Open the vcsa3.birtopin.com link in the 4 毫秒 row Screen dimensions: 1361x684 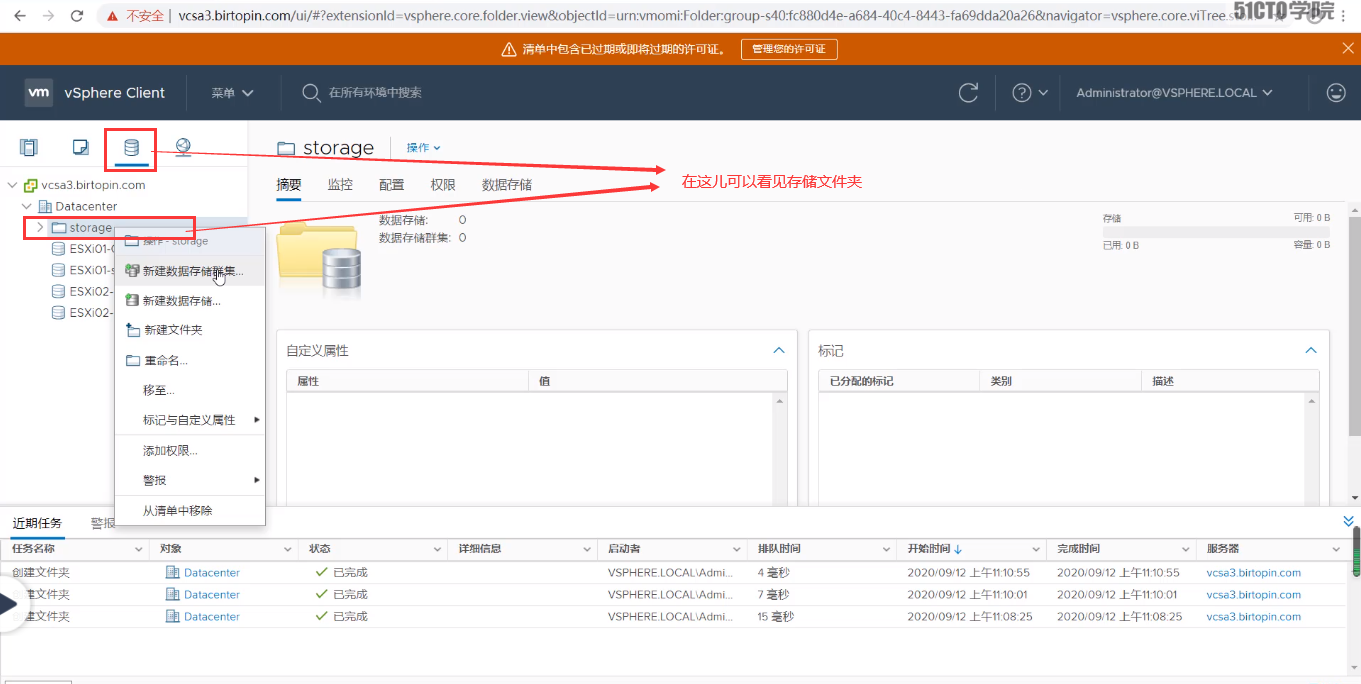click(x=1254, y=573)
